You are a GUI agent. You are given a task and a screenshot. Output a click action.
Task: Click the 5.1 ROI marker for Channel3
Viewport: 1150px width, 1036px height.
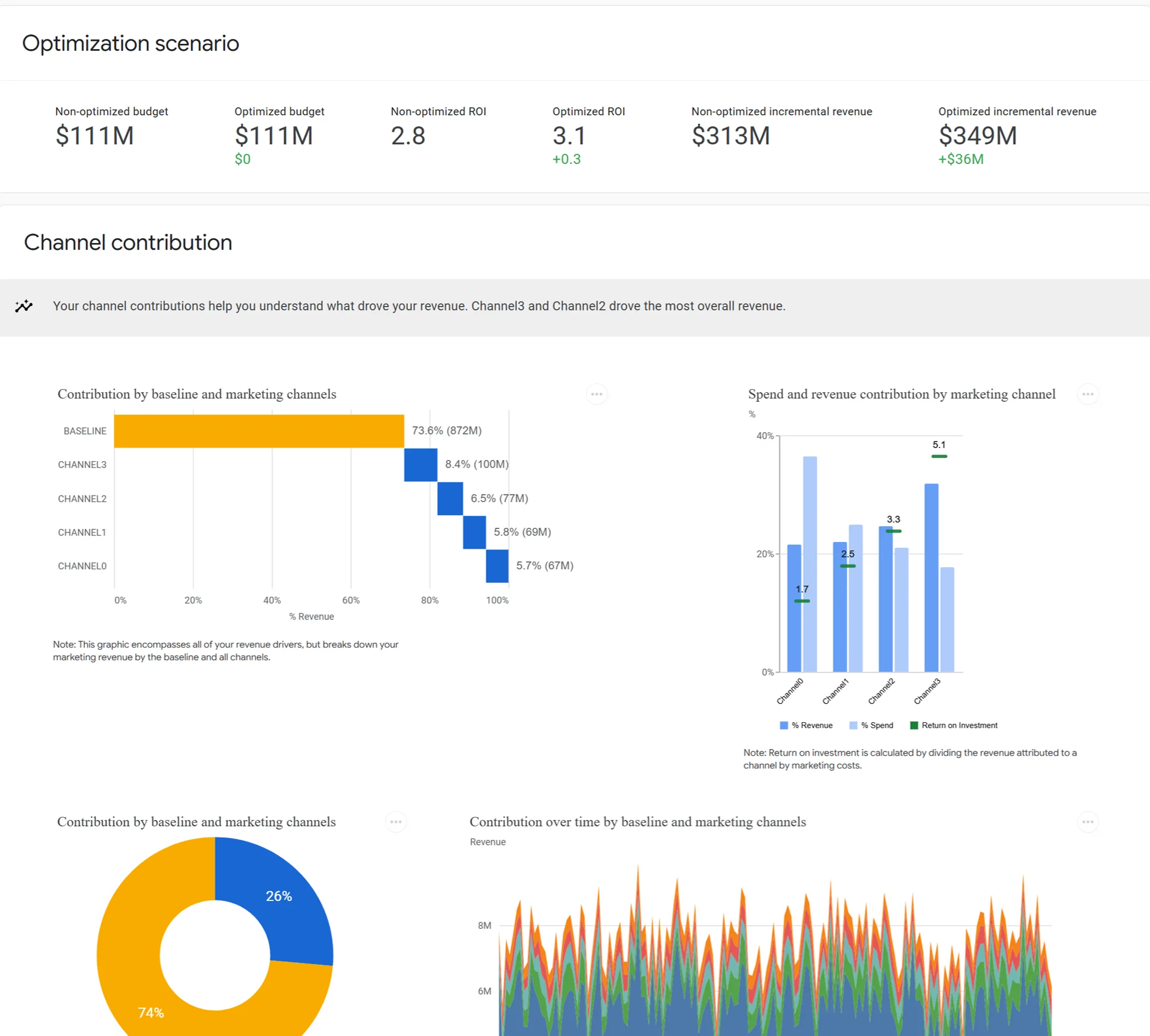(x=939, y=456)
